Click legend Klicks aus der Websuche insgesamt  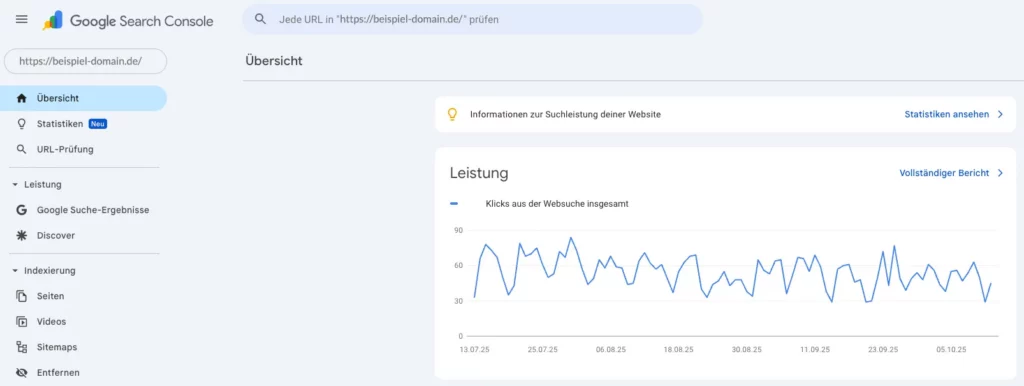(557, 204)
